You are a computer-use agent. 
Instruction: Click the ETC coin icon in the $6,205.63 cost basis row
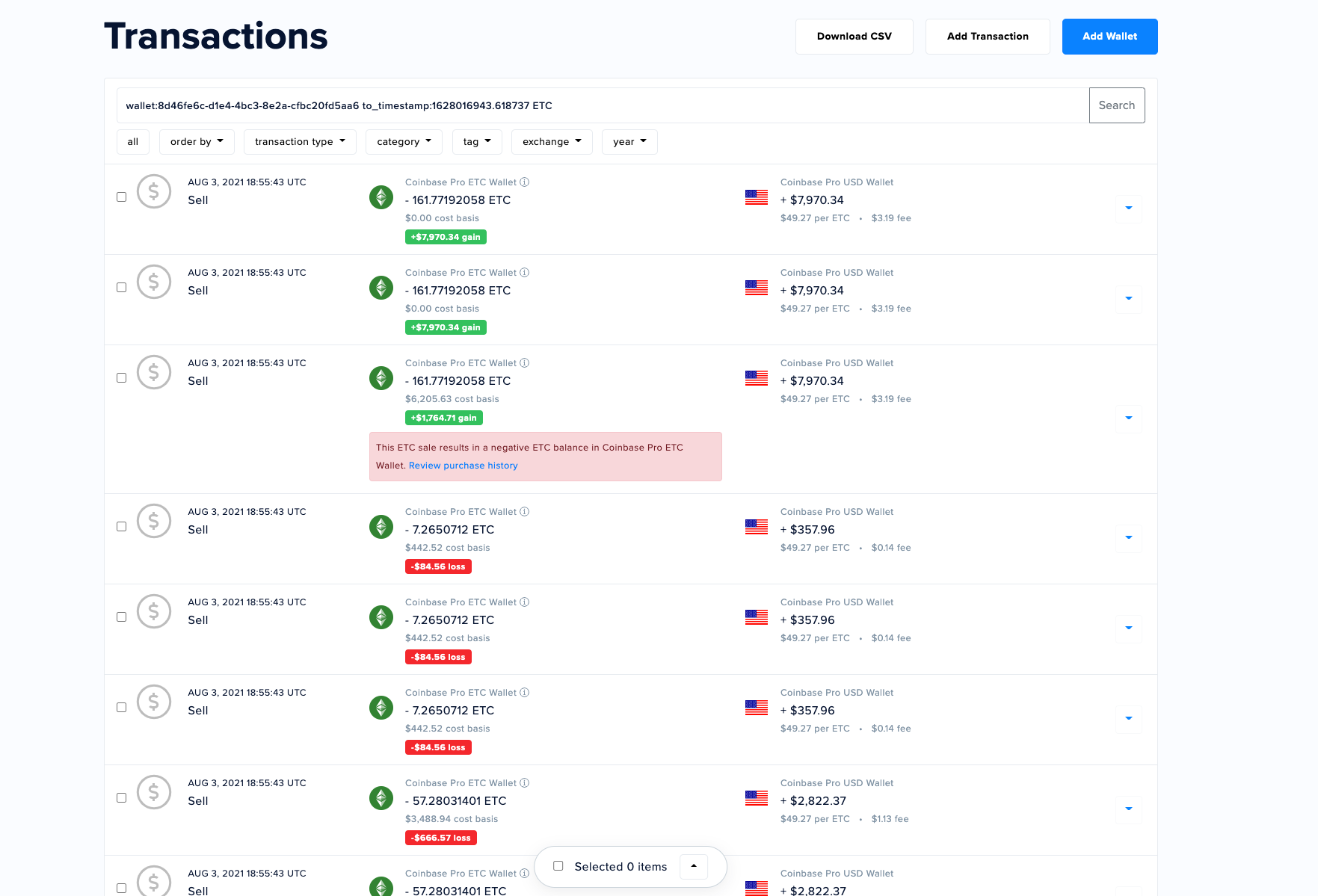tap(381, 378)
